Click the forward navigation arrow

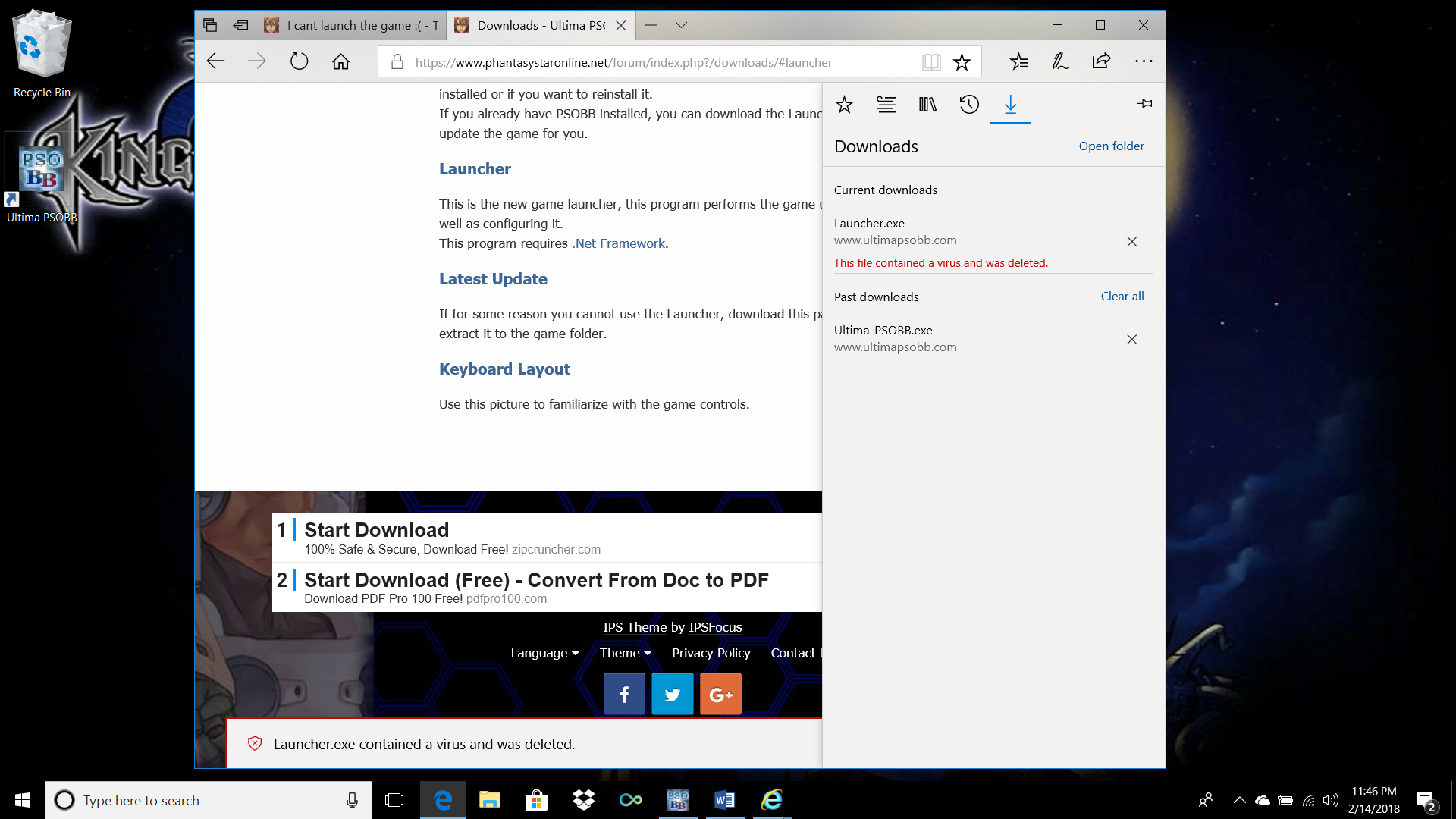257,61
